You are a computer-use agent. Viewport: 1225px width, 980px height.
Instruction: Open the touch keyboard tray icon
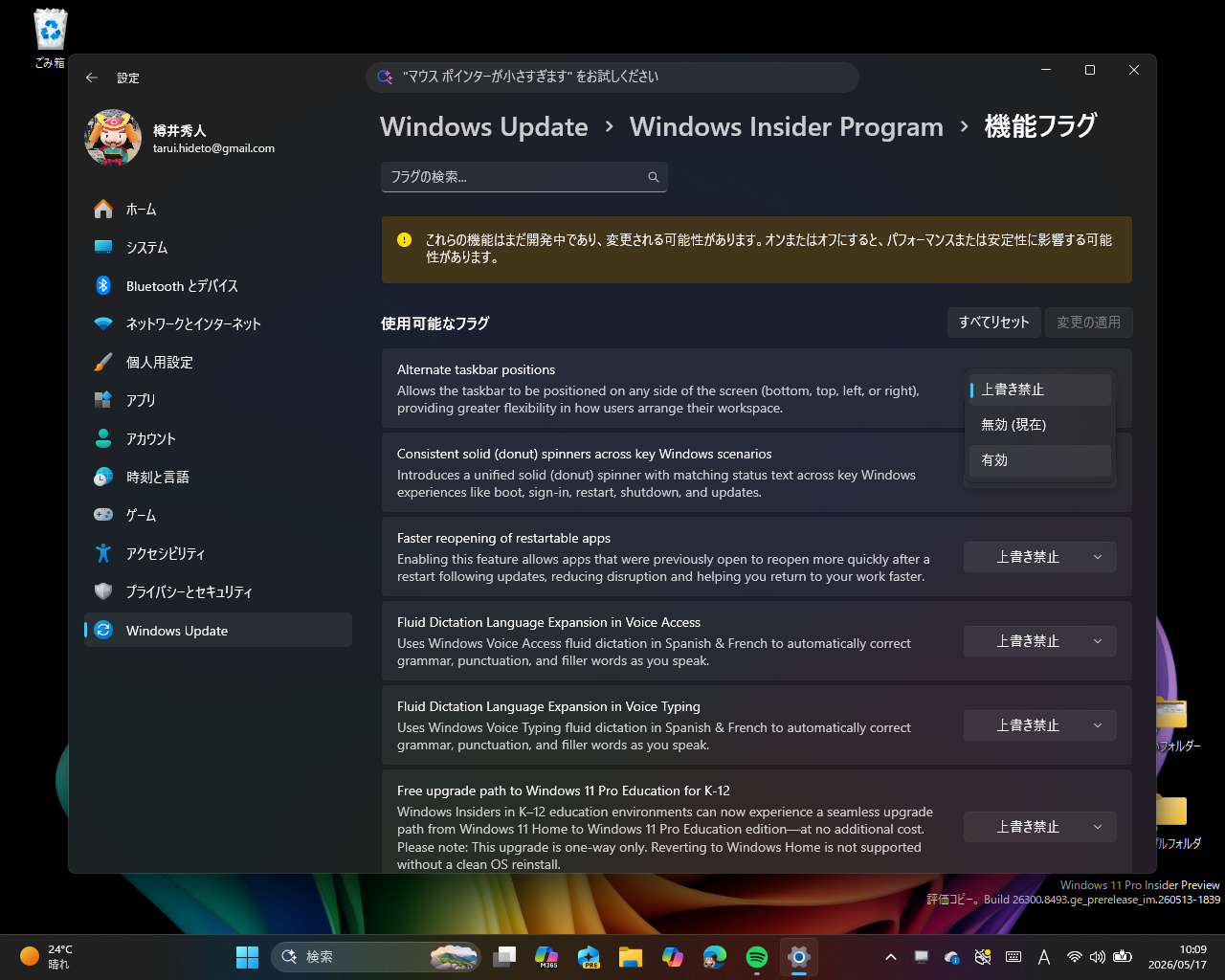coord(1013,957)
